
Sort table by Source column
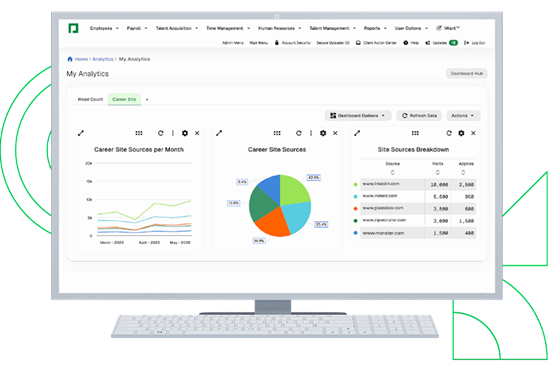pyautogui.click(x=393, y=173)
